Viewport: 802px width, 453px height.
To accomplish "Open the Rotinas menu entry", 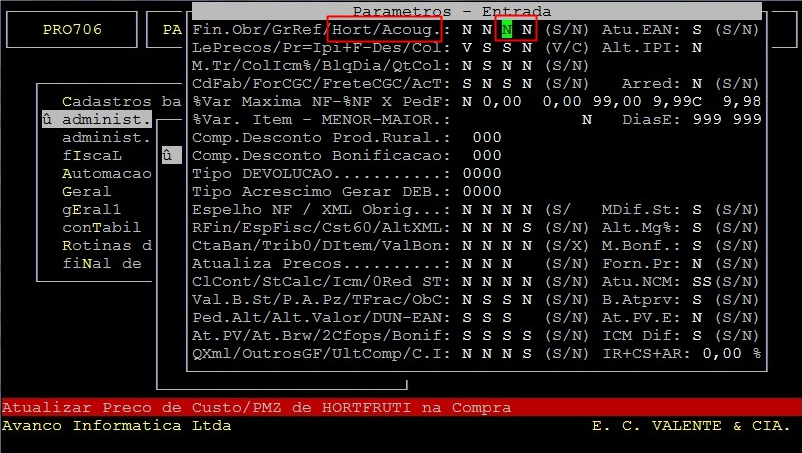I will (x=106, y=245).
